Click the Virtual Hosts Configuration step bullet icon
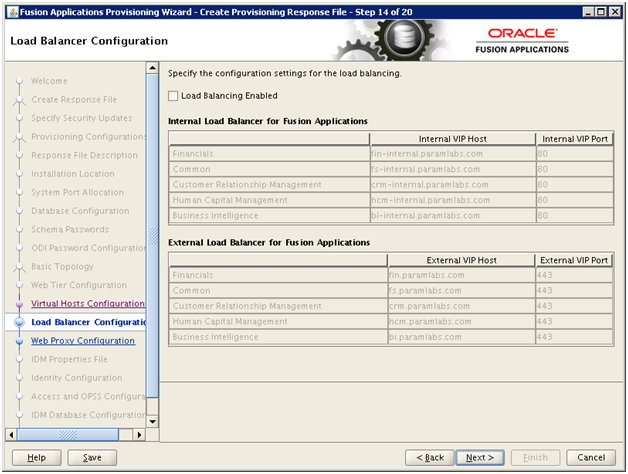 [19, 304]
